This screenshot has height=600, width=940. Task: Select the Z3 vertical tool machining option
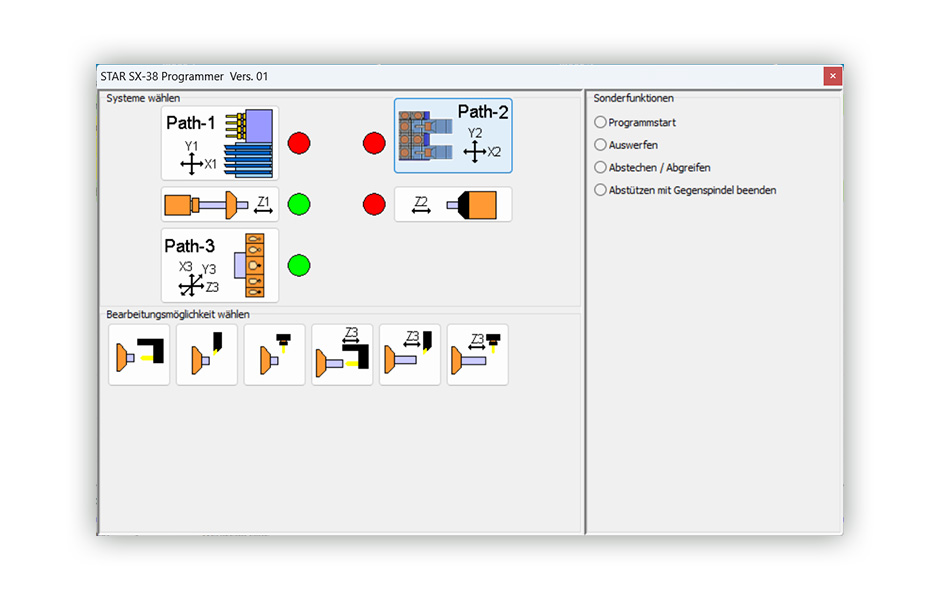point(478,354)
